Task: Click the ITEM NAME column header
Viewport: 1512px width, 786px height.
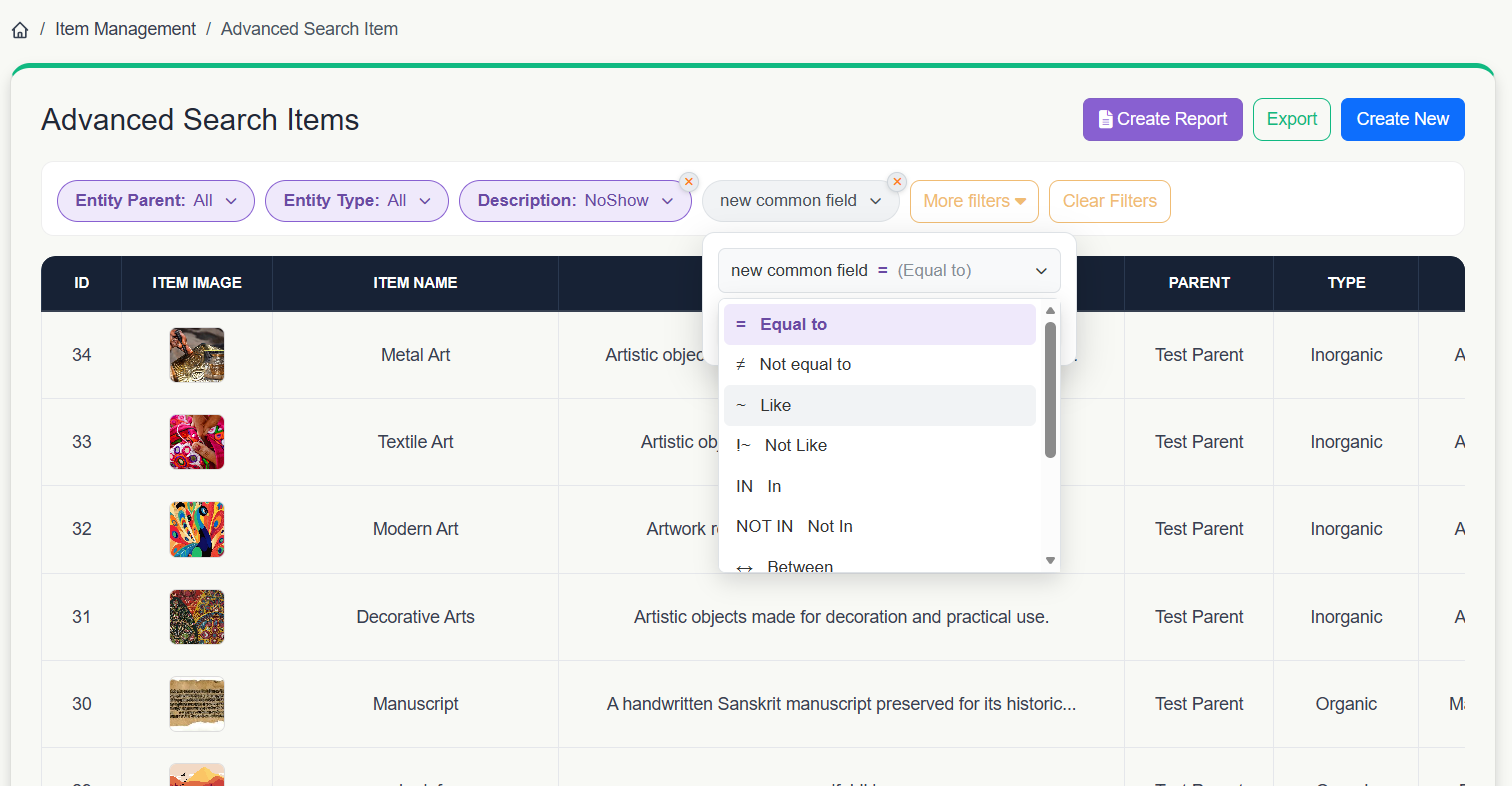Action: point(415,283)
